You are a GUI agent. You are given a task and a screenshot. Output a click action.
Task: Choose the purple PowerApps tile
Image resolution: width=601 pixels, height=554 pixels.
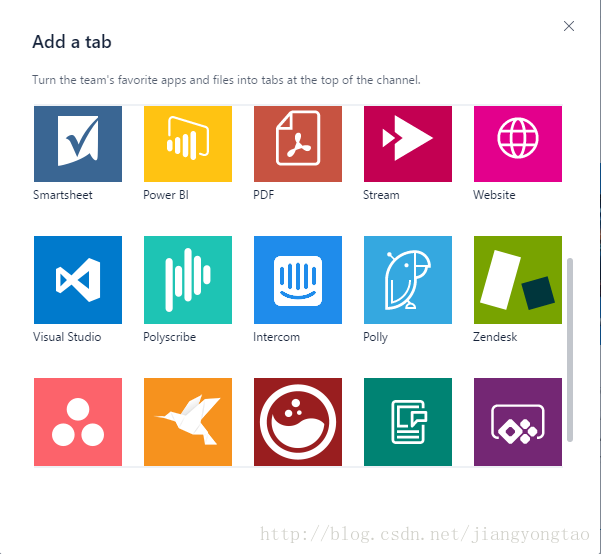tap(518, 422)
